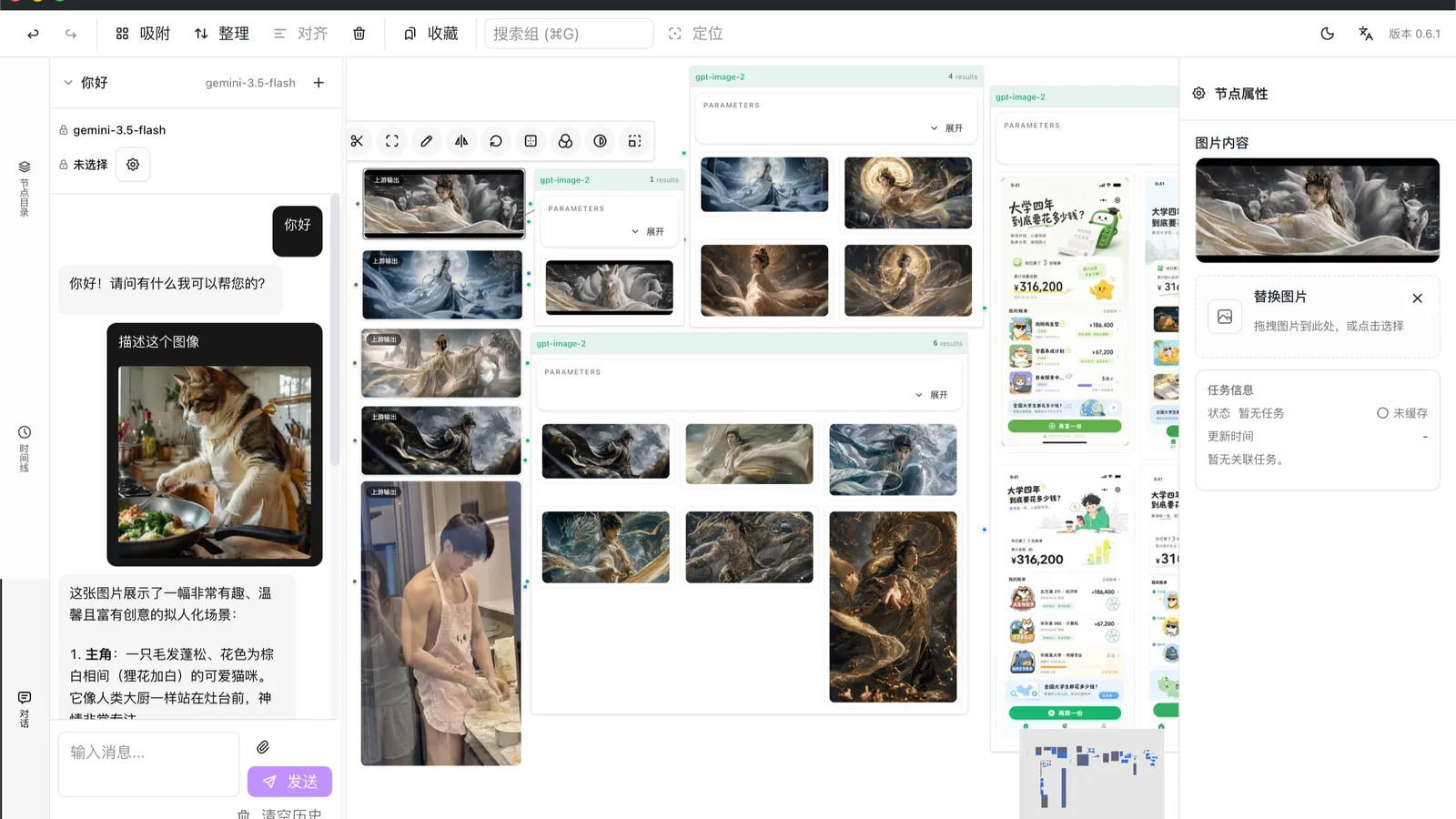The width and height of the screenshot is (1456, 819).
Task: Open the gemini-3.5-flash model selector
Action: click(x=250, y=83)
